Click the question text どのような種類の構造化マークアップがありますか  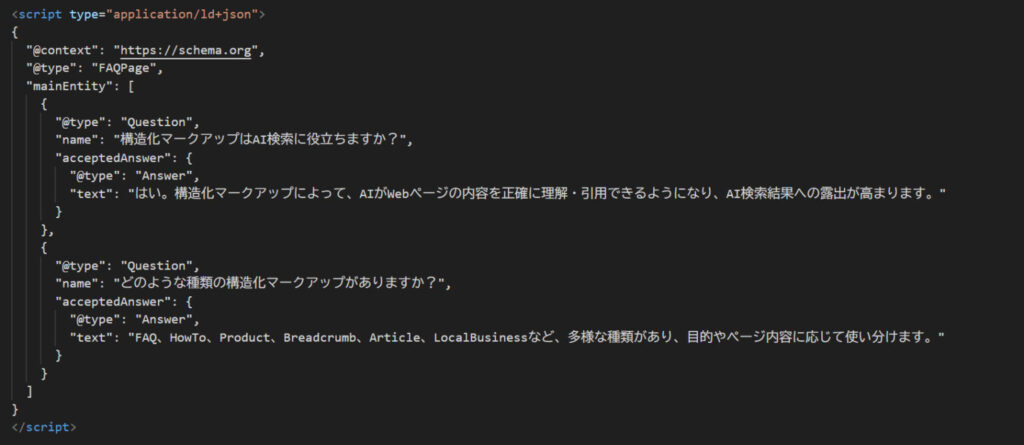[282, 284]
